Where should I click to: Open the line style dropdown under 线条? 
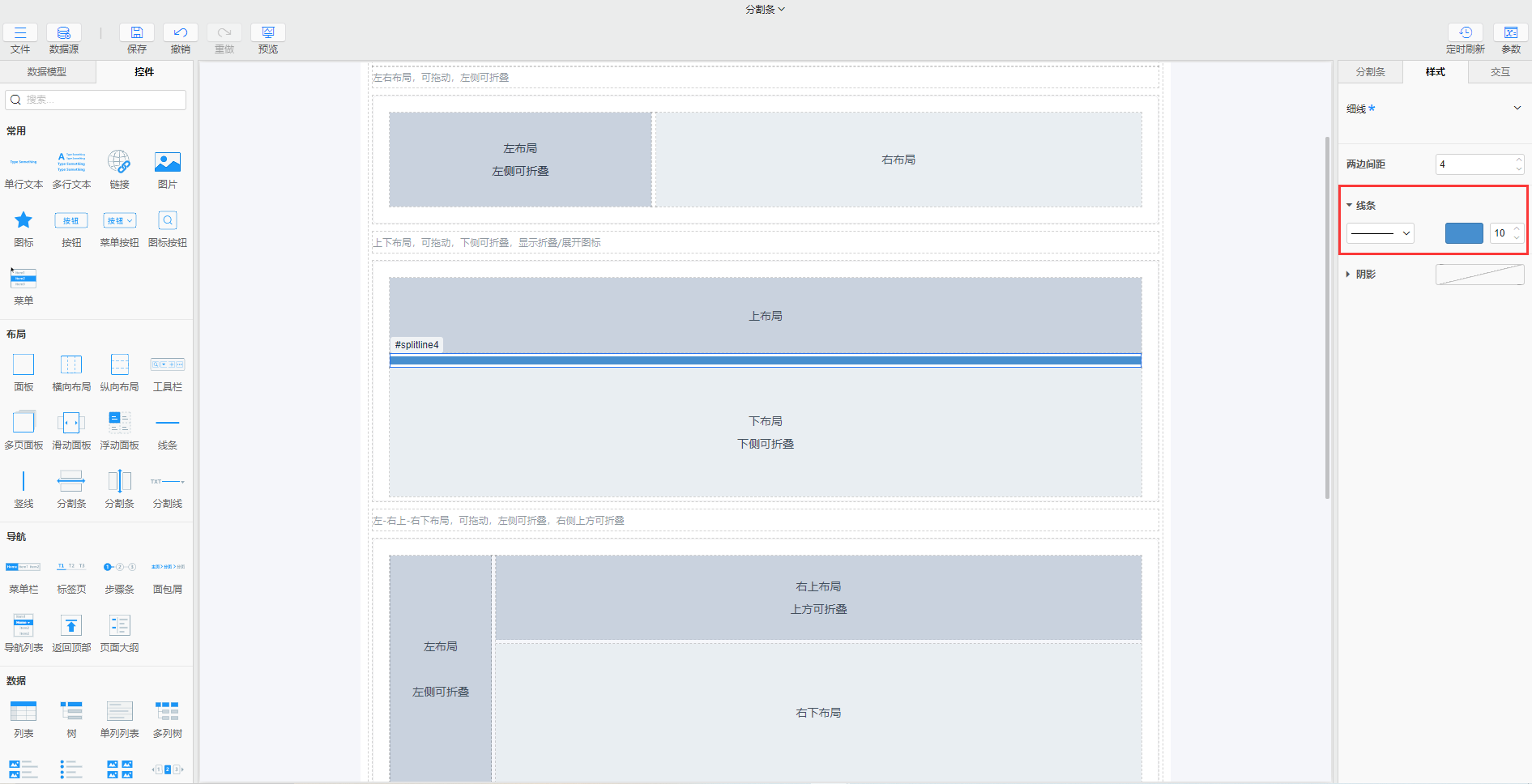[1380, 233]
